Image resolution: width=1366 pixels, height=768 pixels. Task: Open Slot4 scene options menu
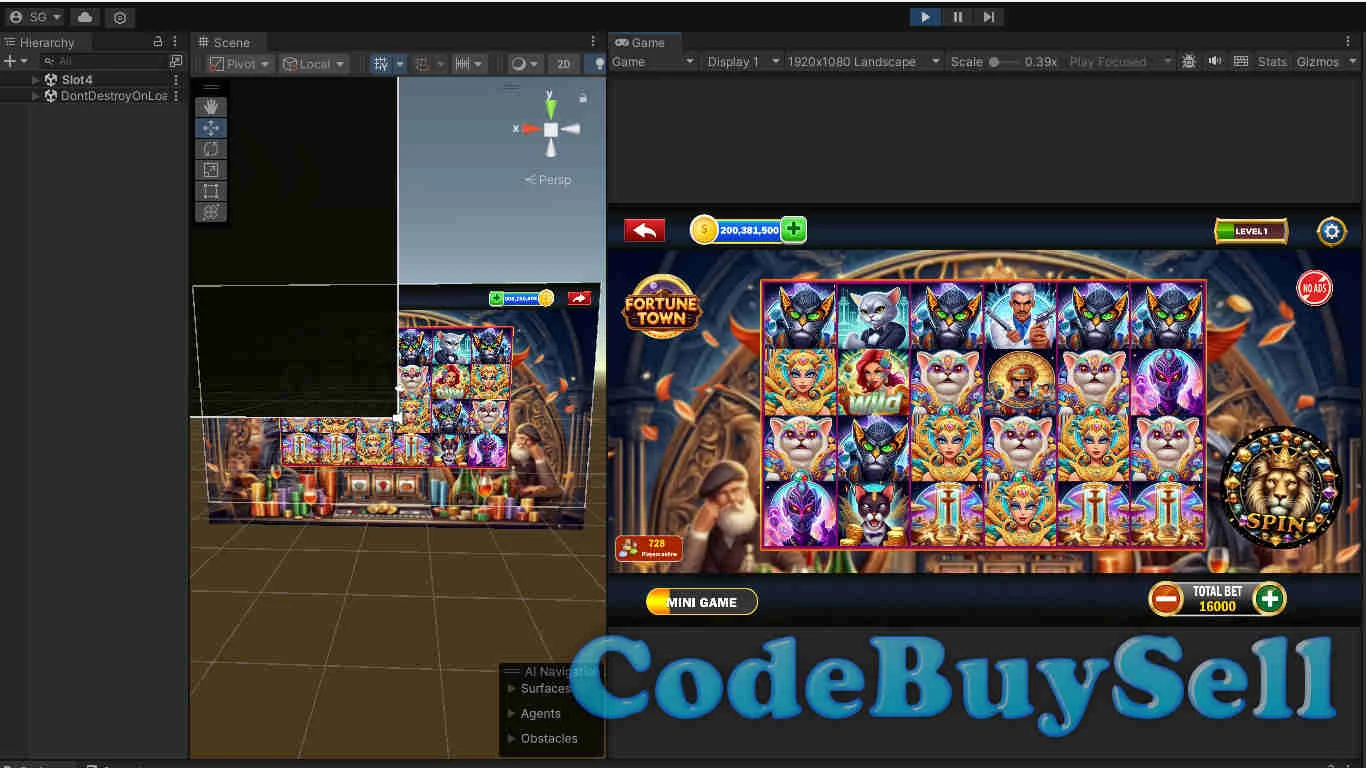tap(177, 79)
